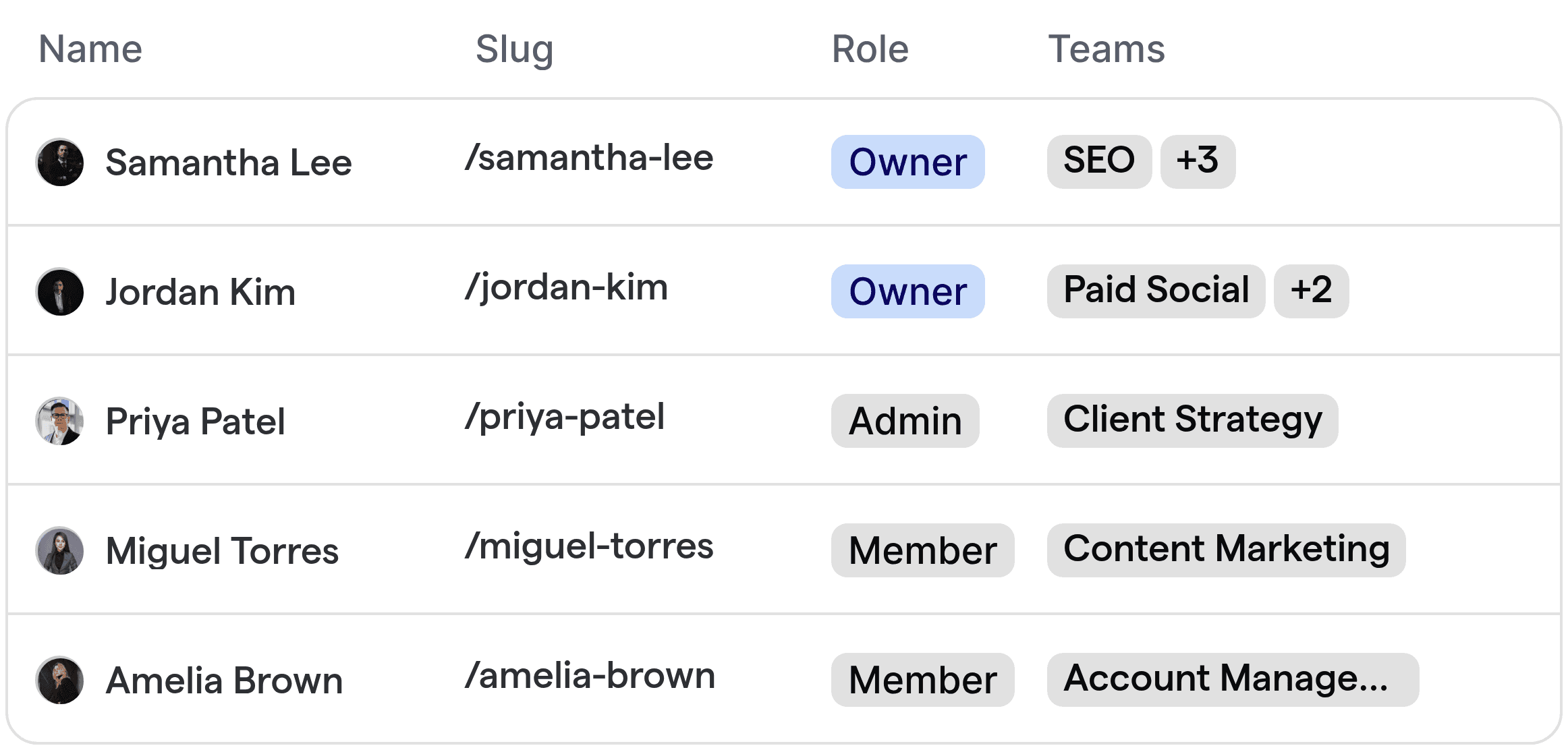
Task: Expand the +3 teams badge for Samantha Lee
Action: pyautogui.click(x=1198, y=161)
